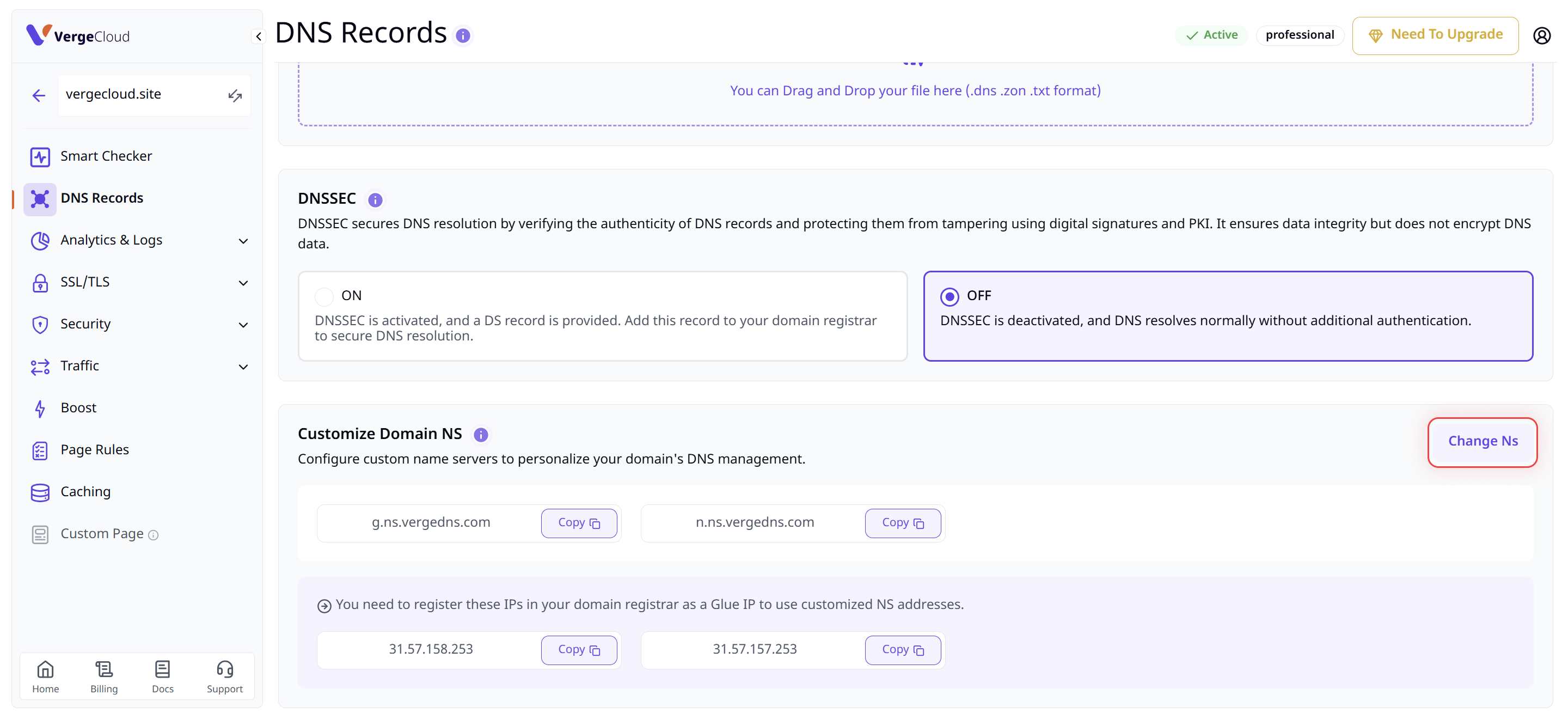Open Support from the headset icon
1568x719 pixels.
(x=225, y=676)
